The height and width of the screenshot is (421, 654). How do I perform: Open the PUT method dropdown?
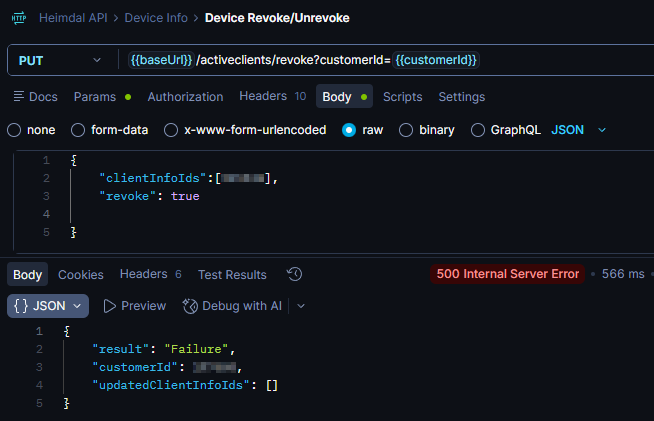tap(60, 61)
